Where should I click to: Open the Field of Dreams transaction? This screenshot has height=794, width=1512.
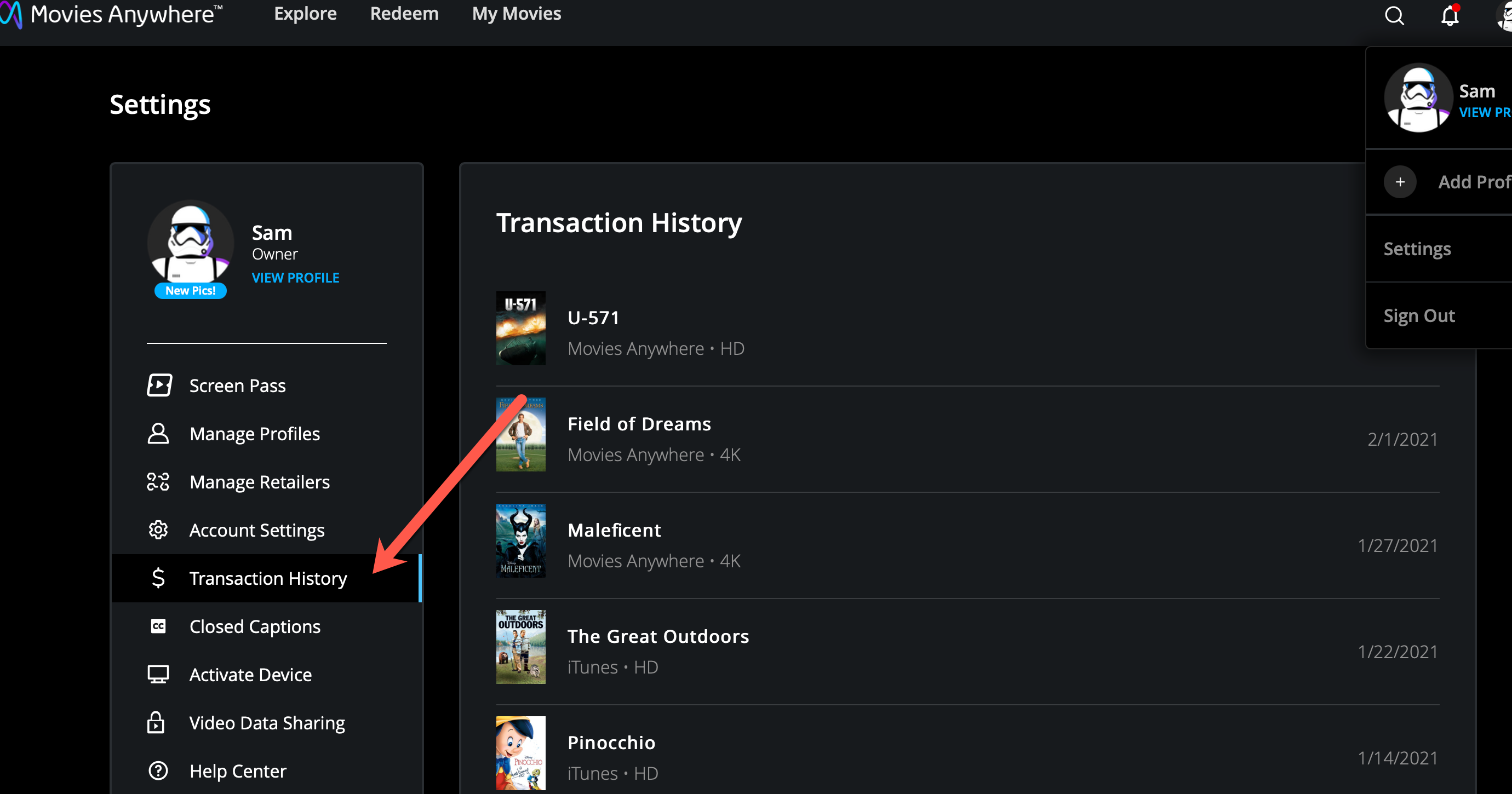coord(639,424)
